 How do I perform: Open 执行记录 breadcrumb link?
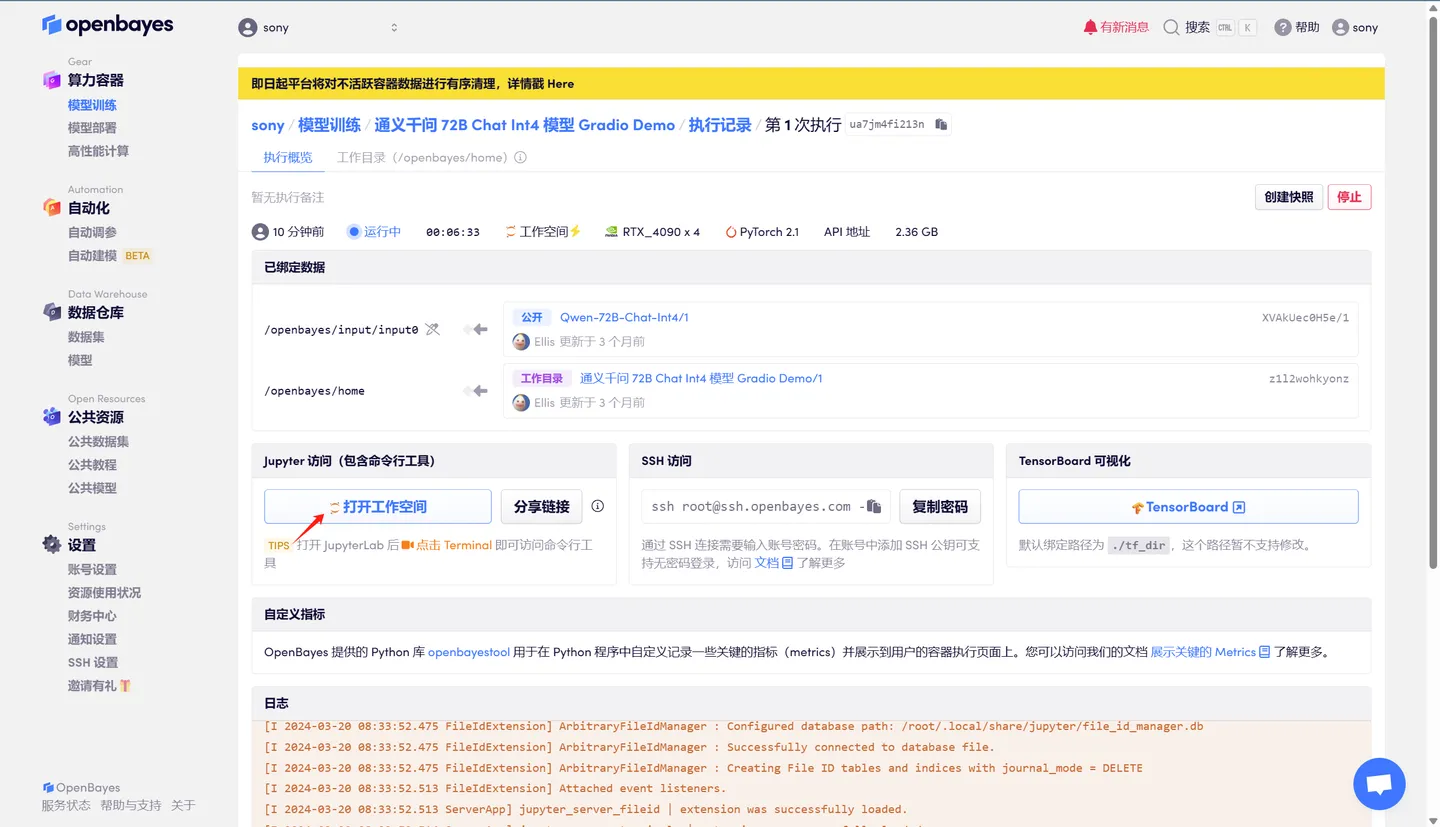pyautogui.click(x=720, y=125)
